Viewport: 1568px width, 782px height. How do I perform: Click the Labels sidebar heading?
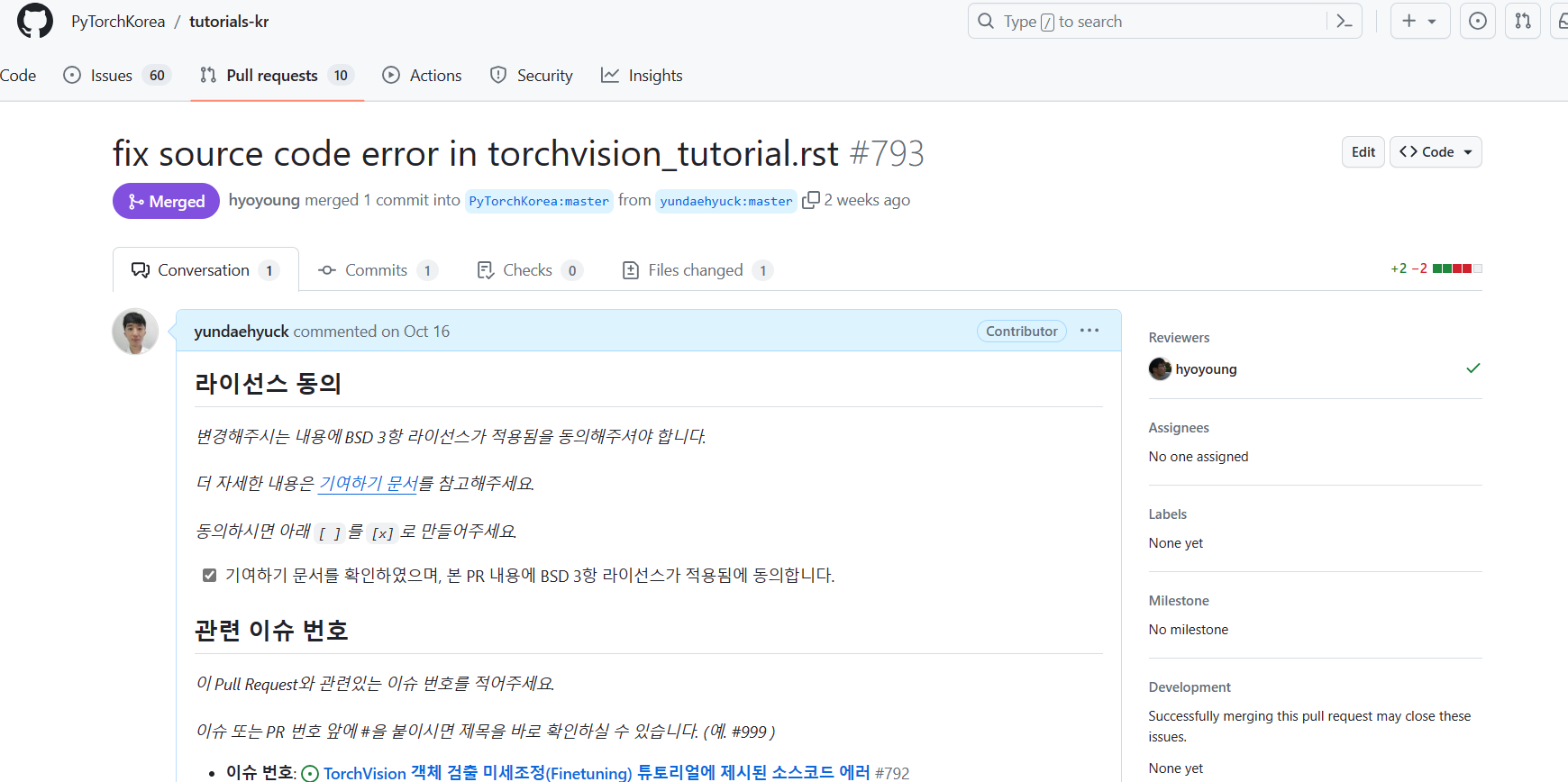[x=1167, y=514]
